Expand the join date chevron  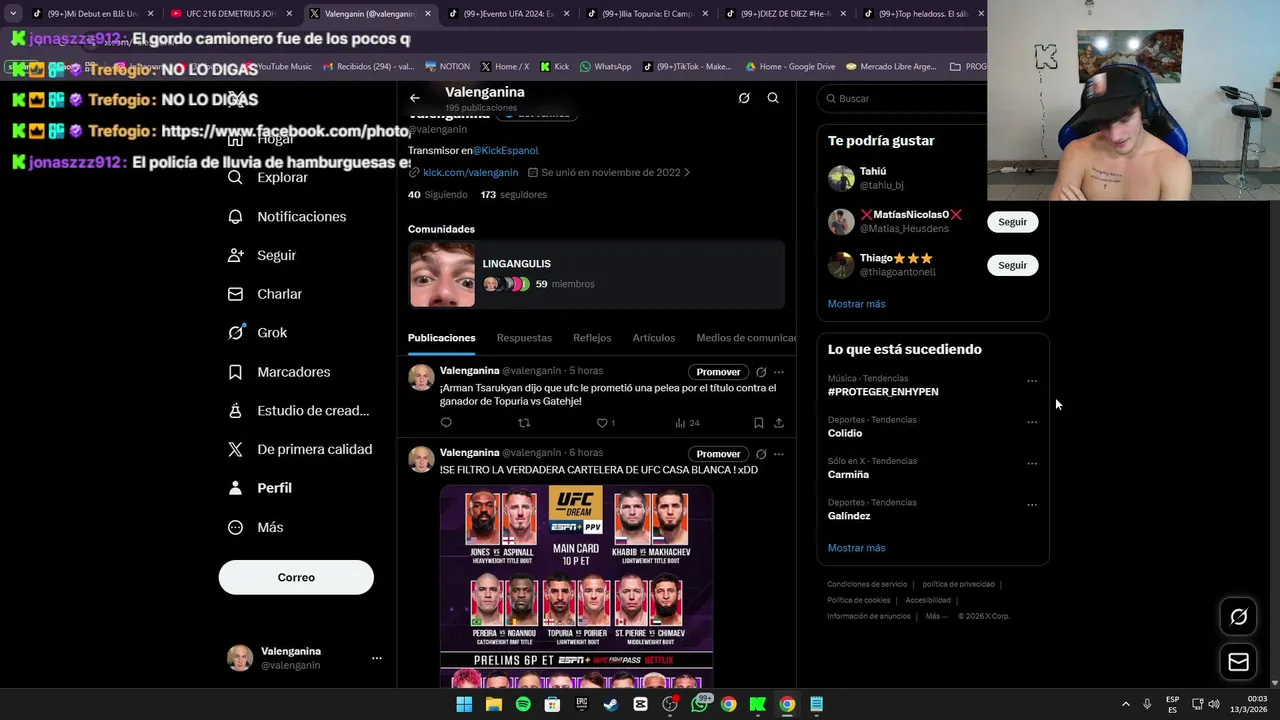click(687, 172)
